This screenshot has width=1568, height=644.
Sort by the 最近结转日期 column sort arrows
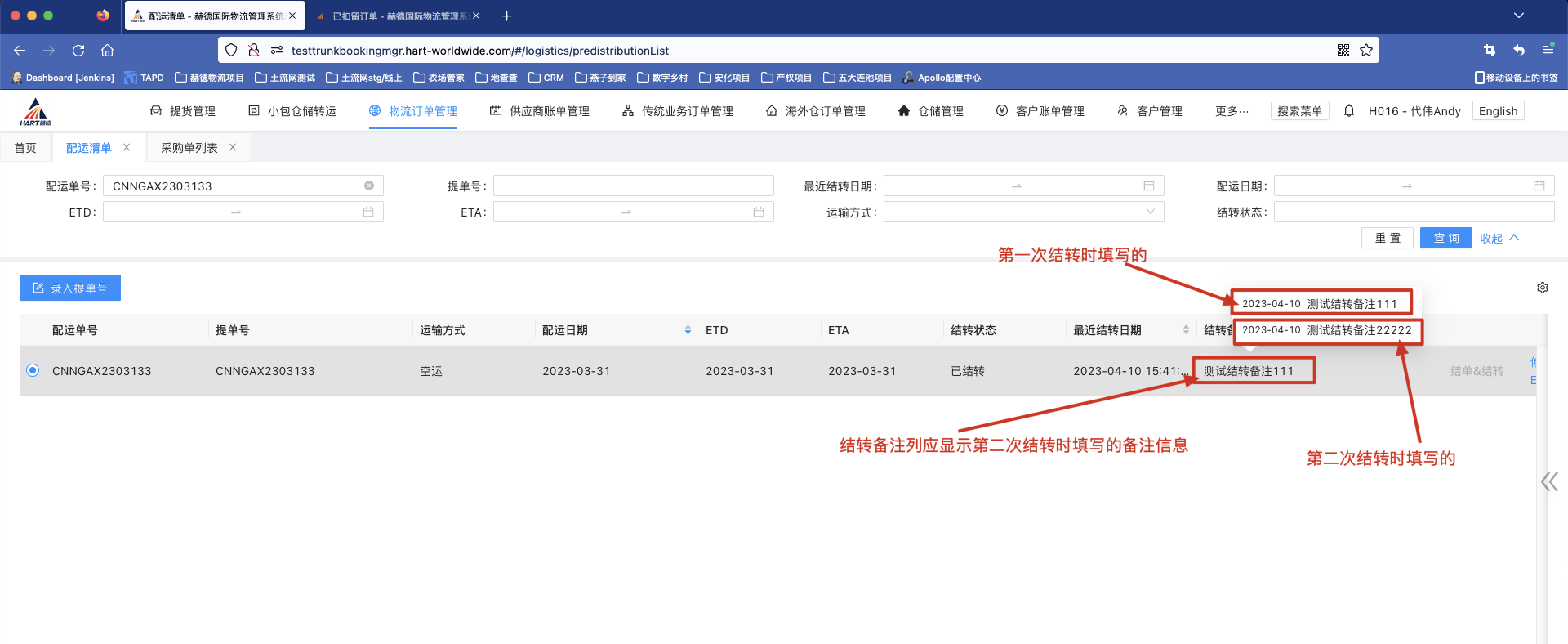click(x=1186, y=330)
